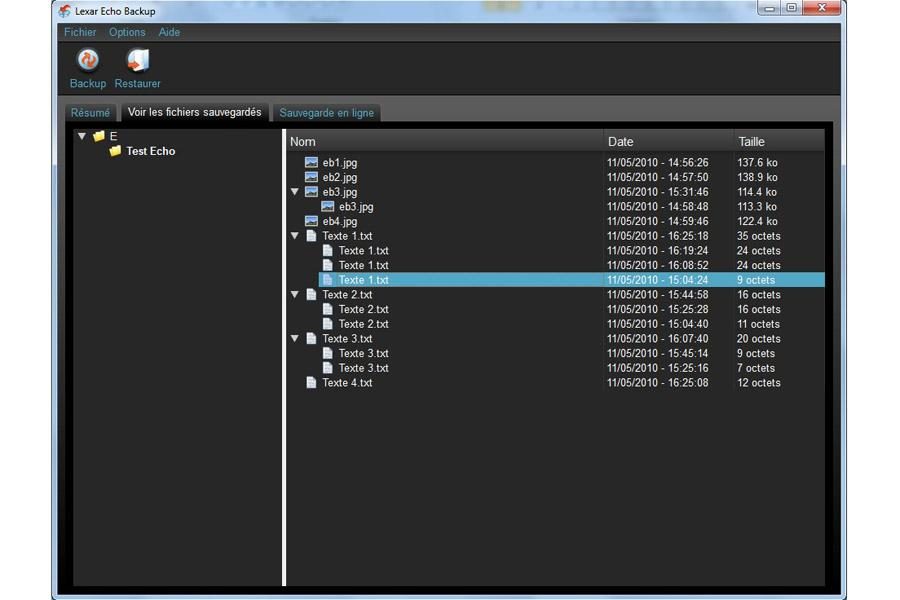Click icon of Texte 3.txt dated 15:45:14

[328, 353]
